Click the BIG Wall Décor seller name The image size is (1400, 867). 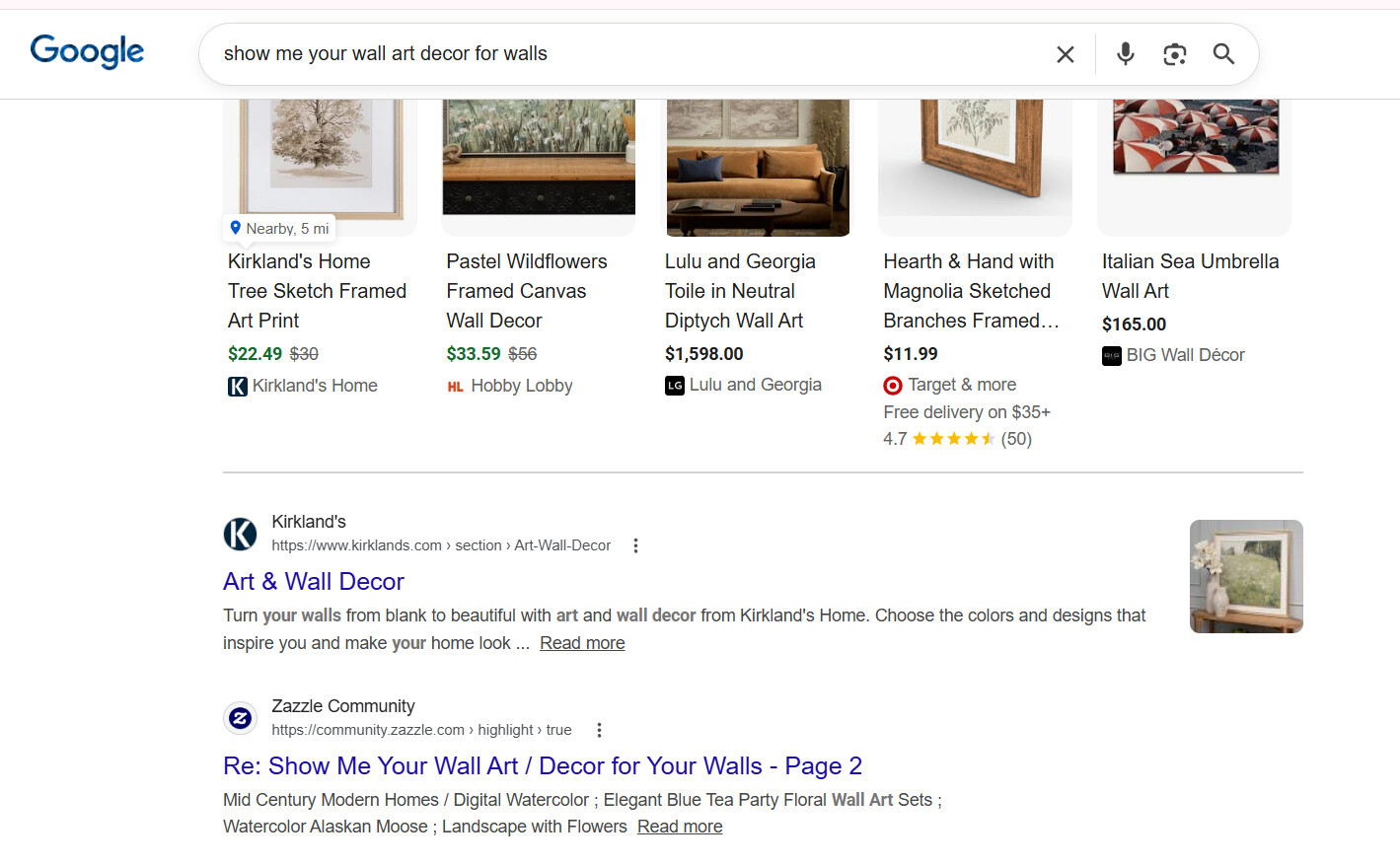tap(1186, 355)
